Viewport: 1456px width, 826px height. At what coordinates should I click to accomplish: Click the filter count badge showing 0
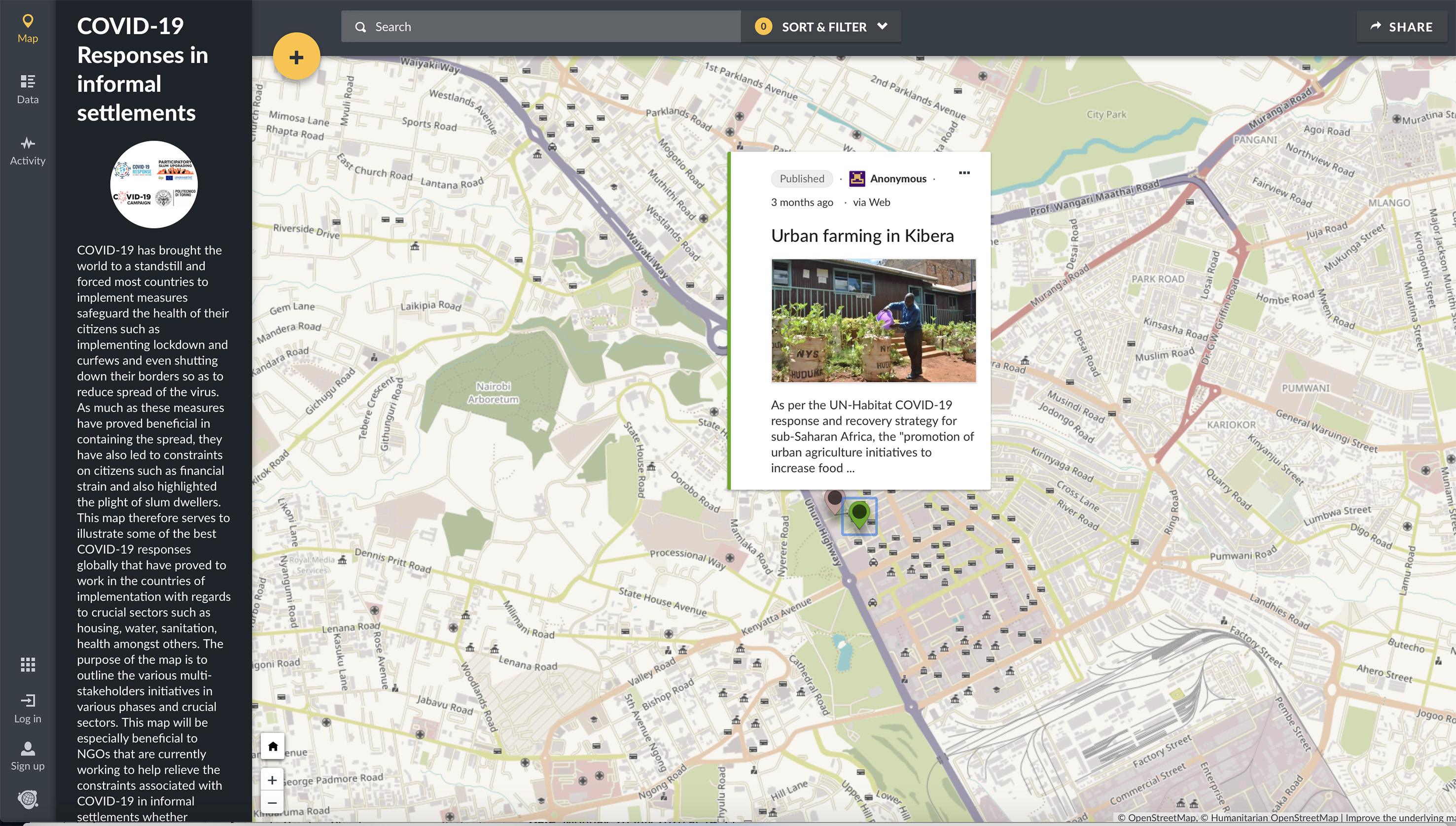click(763, 26)
